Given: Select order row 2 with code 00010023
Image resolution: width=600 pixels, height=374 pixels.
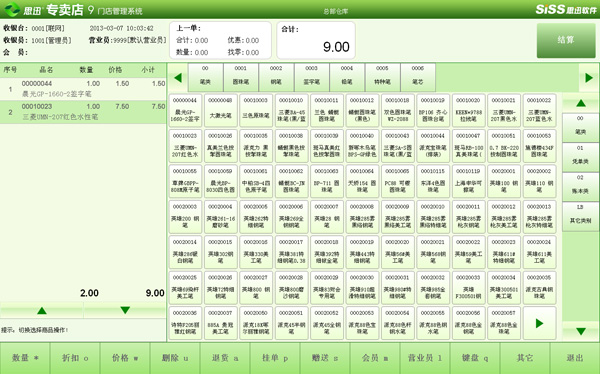Looking at the screenshot, I should 83,112.
